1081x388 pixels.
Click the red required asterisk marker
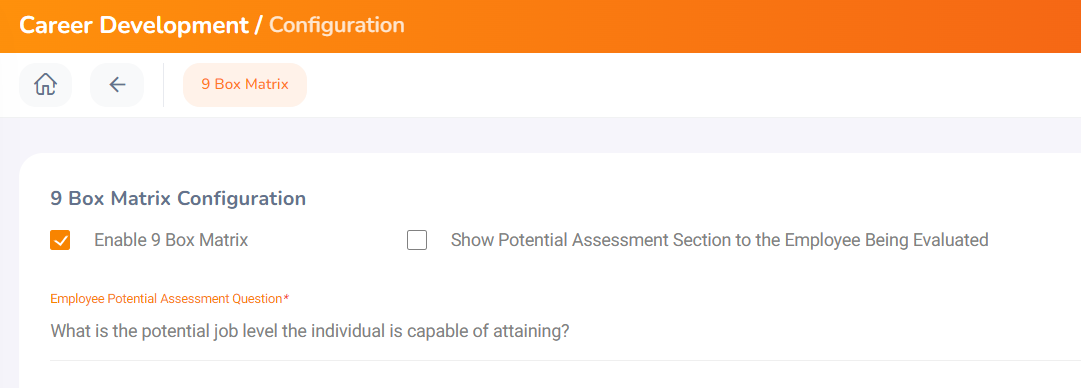point(286,298)
